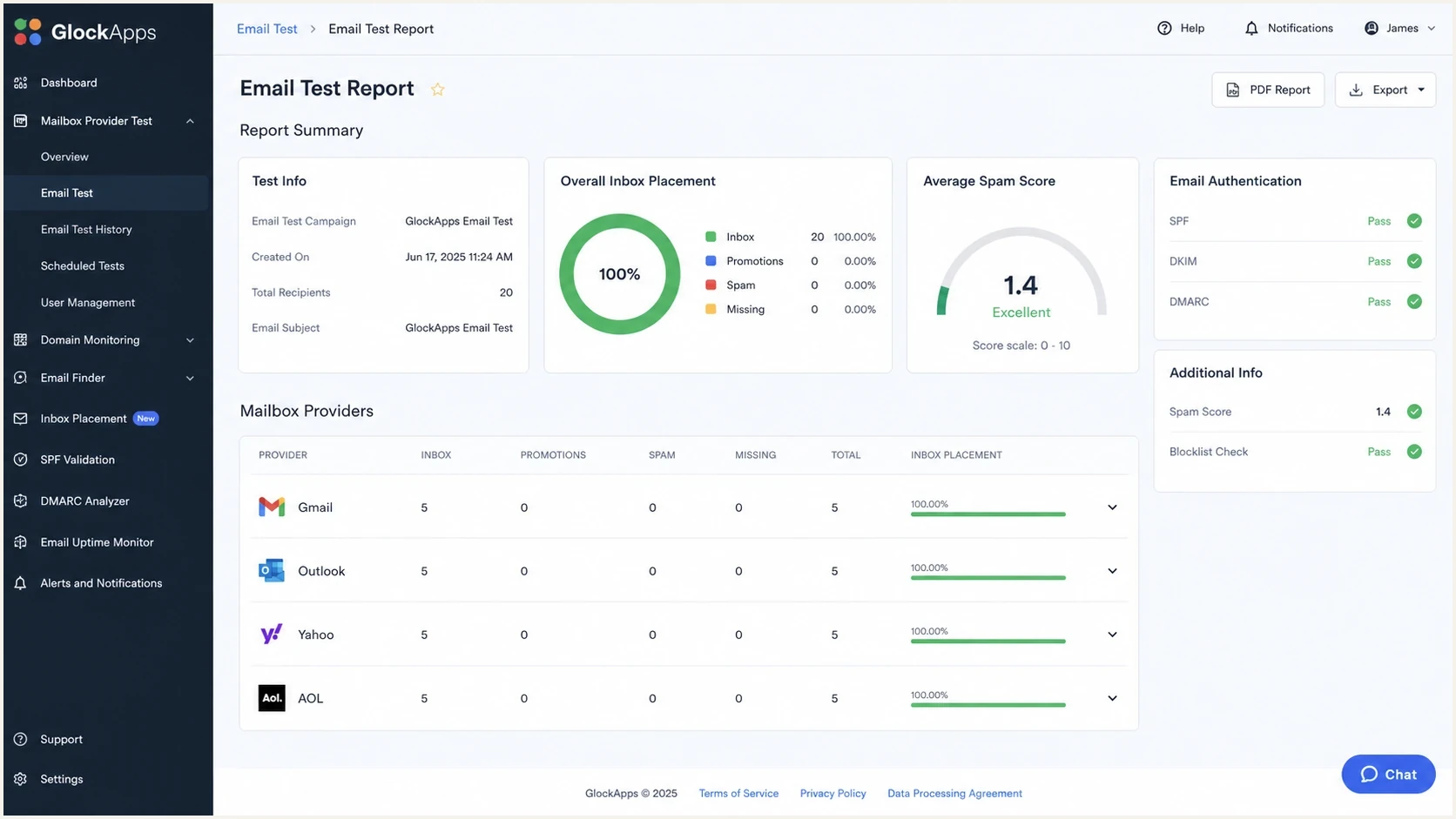Open Terms of Service link

[x=738, y=794]
